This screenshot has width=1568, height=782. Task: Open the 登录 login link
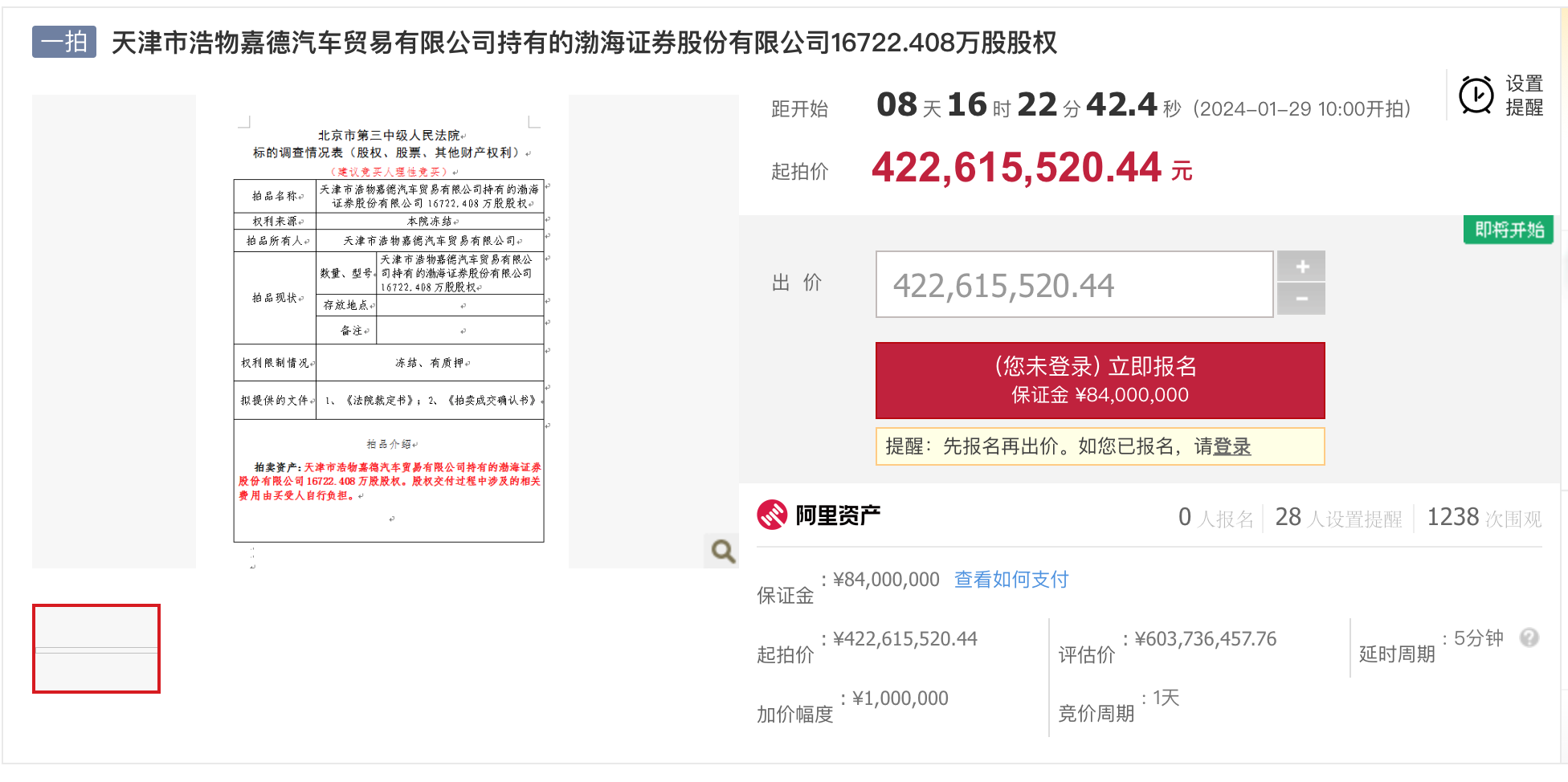coord(1232,446)
